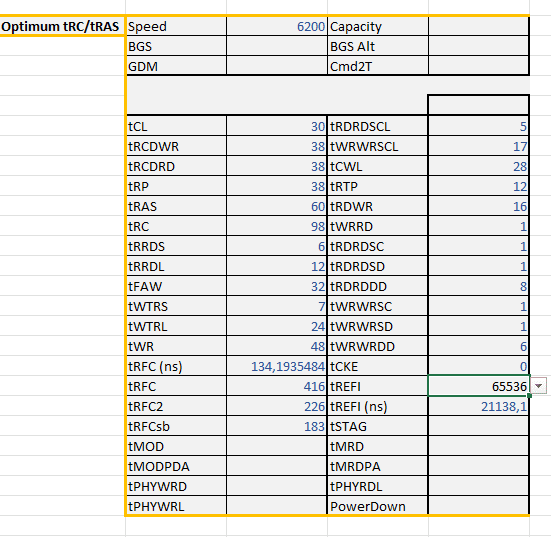The height and width of the screenshot is (537, 551).
Task: Select the tRDRDSCL value 5
Action: click(479, 126)
